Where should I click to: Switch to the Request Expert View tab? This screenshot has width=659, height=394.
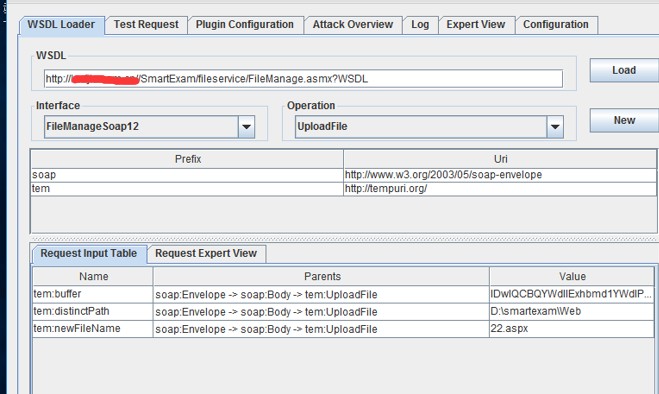(x=206, y=254)
